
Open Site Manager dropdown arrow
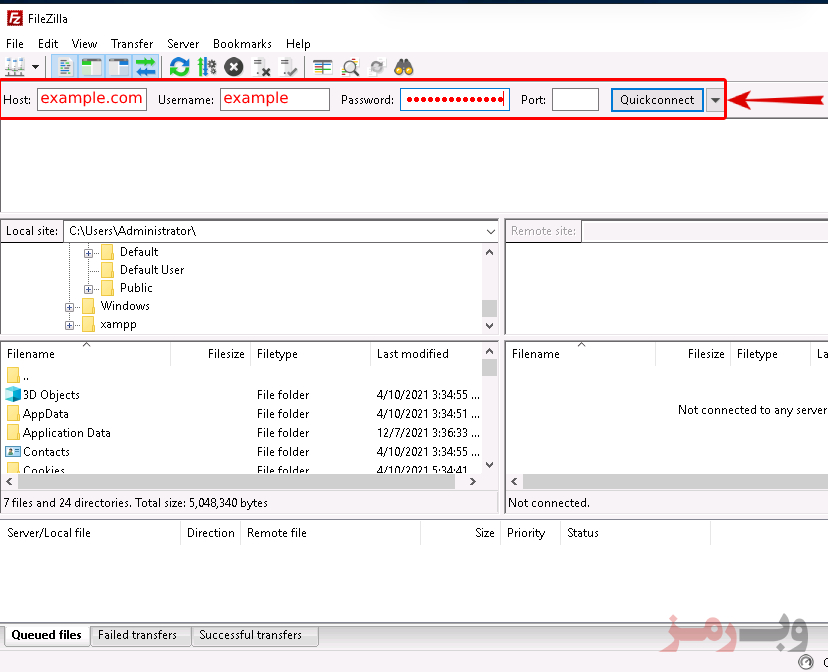point(35,67)
